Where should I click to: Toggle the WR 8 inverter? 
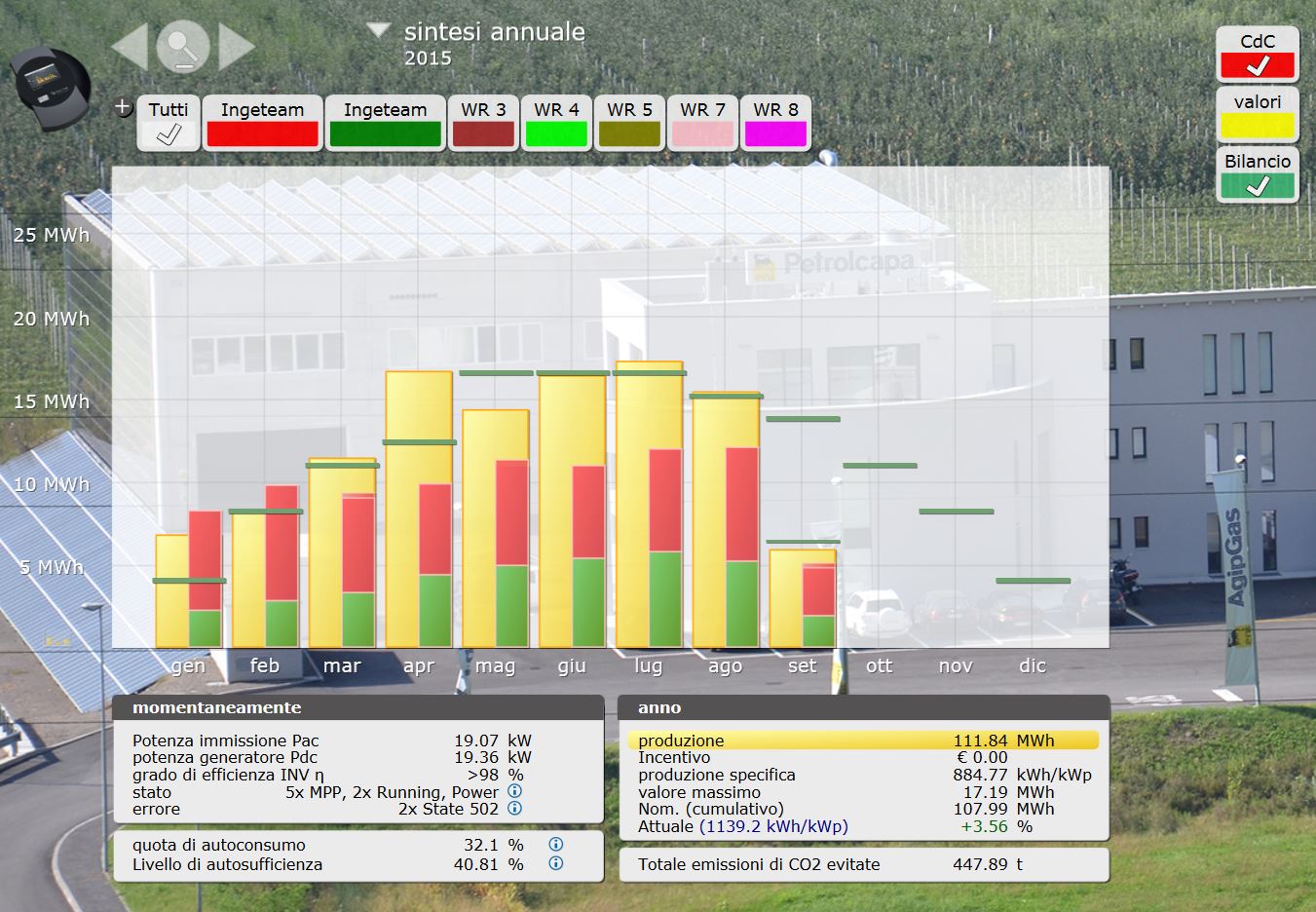[775, 123]
